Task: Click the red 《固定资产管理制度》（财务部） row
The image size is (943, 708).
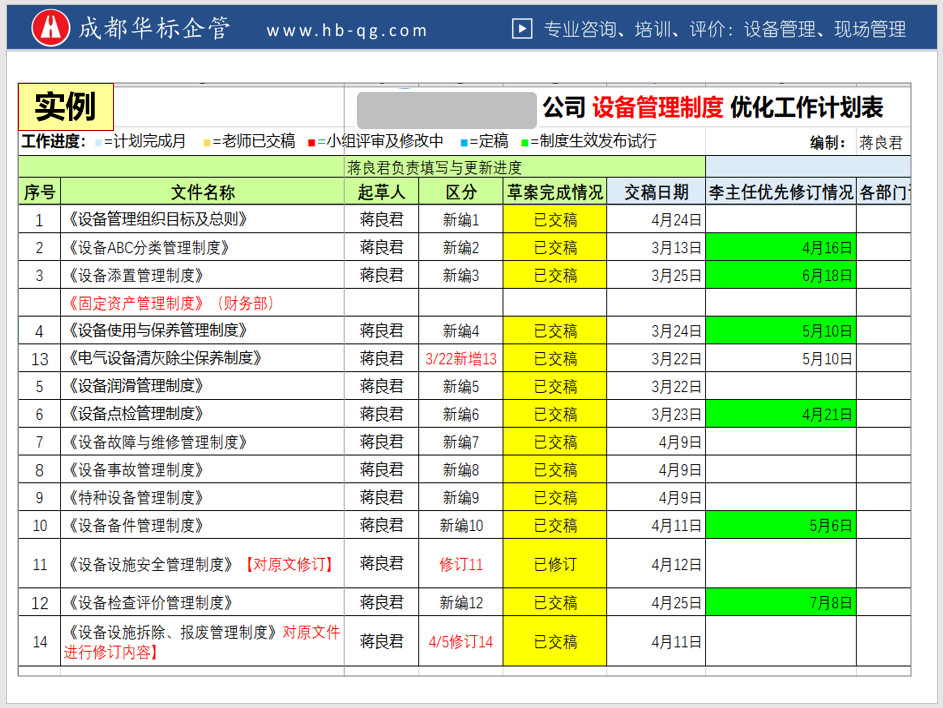Action: tap(170, 303)
